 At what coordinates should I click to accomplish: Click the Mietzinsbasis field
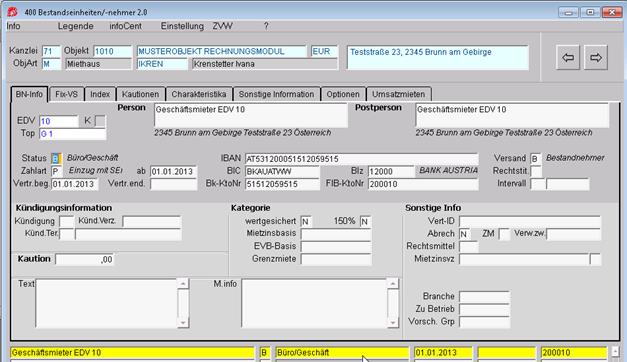point(336,234)
